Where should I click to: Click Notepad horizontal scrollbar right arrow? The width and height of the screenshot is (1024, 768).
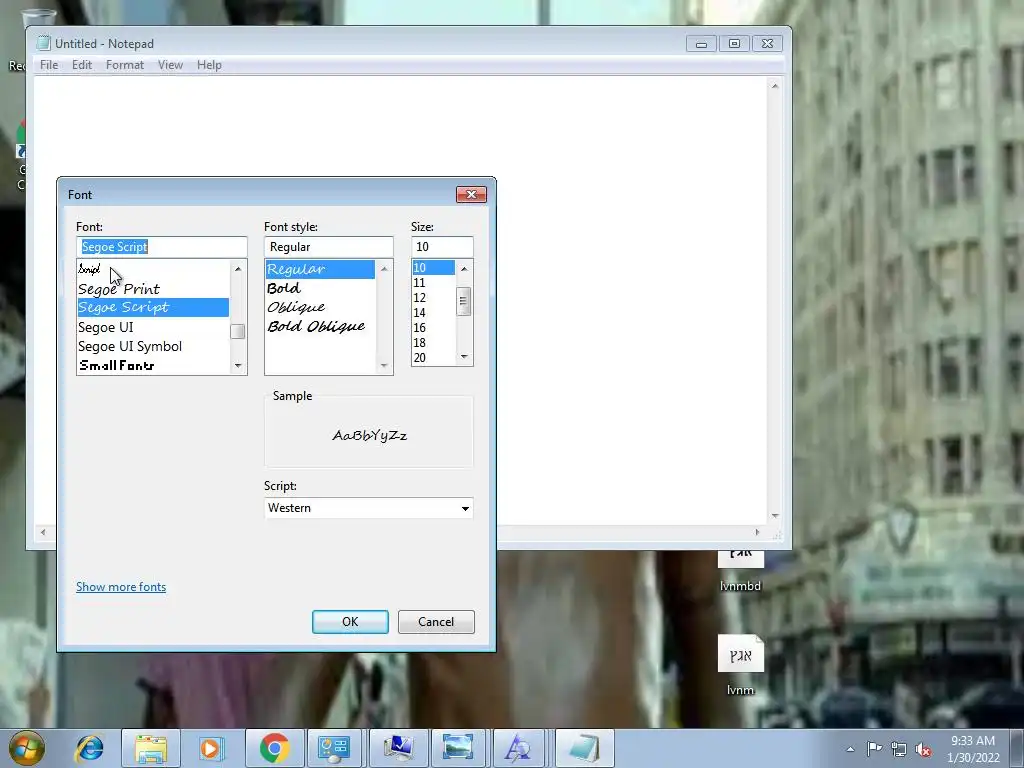[758, 532]
